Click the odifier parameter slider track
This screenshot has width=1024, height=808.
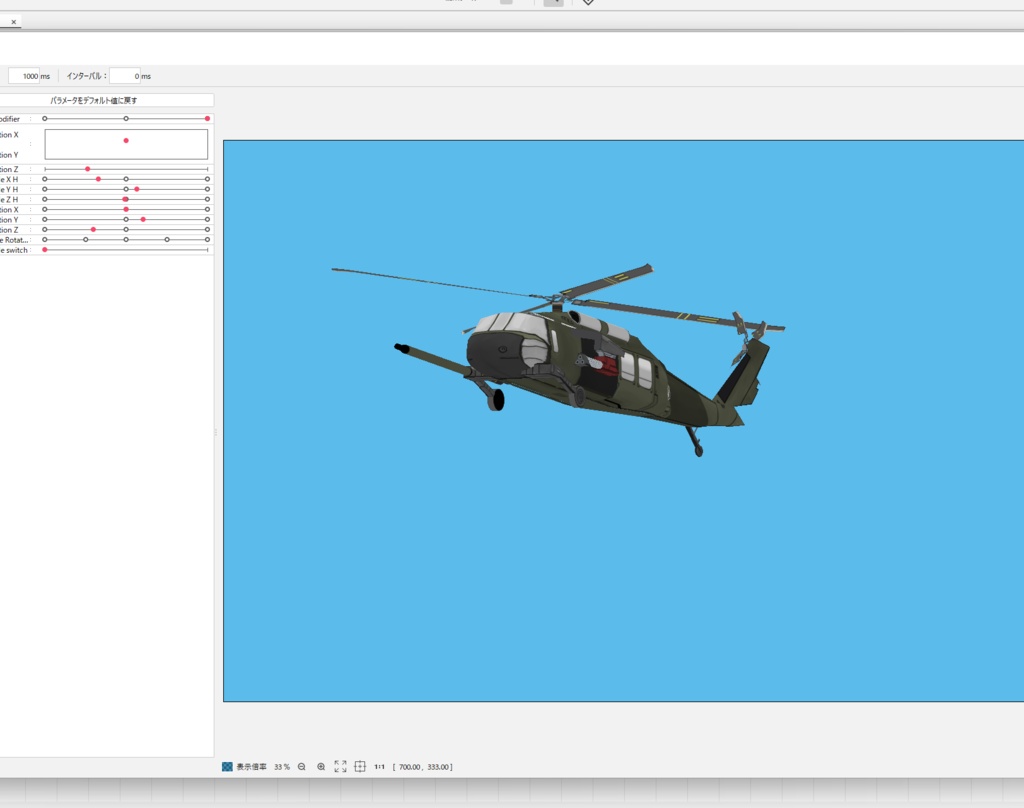click(126, 119)
